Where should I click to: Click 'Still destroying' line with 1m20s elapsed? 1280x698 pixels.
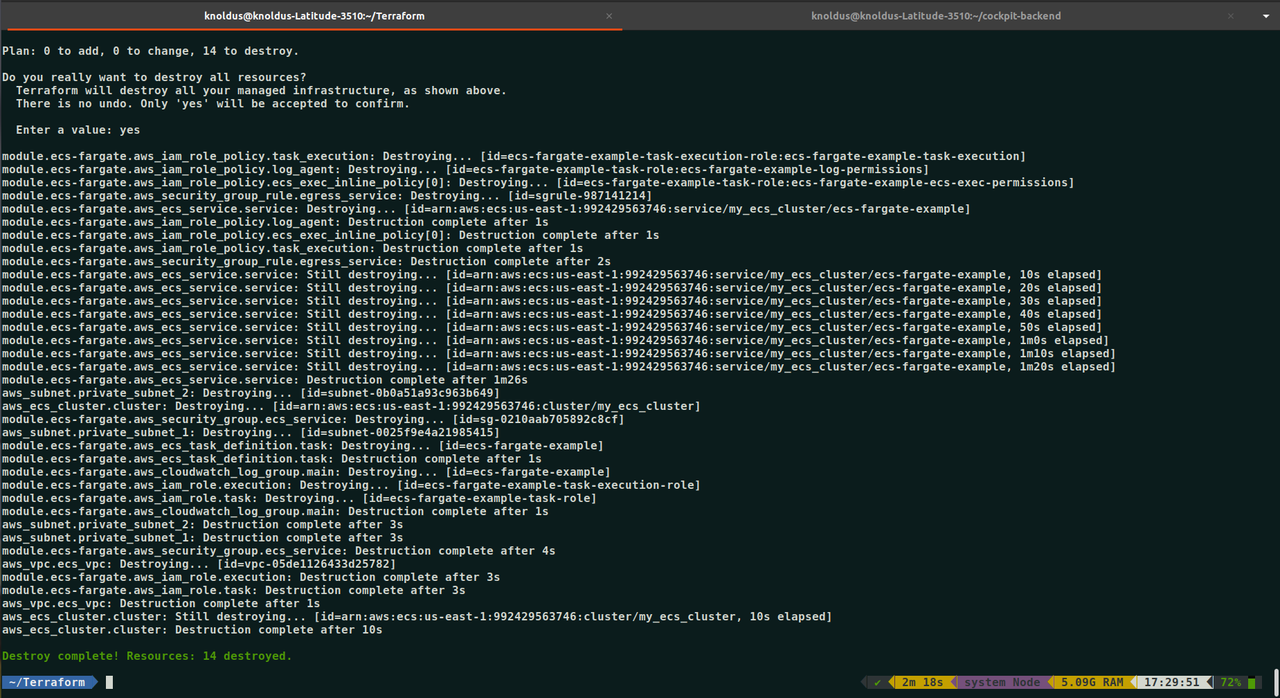coord(559,367)
